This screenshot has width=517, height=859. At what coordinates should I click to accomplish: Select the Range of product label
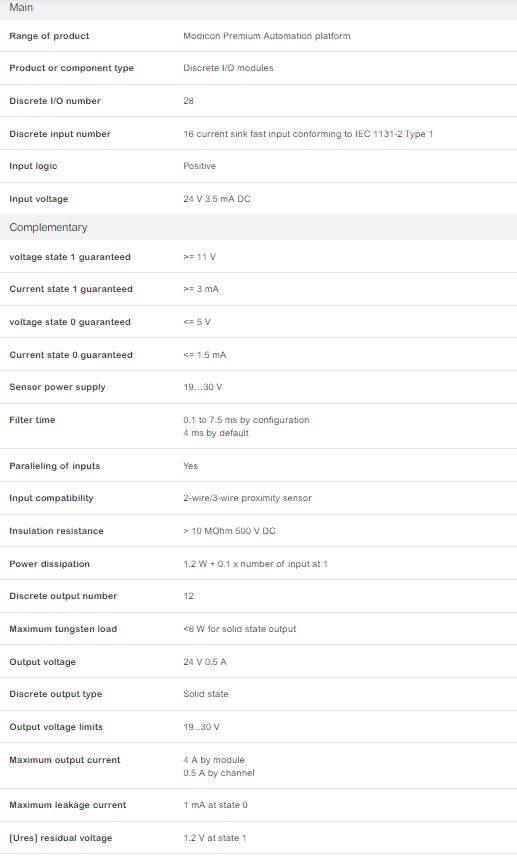pyautogui.click(x=49, y=36)
